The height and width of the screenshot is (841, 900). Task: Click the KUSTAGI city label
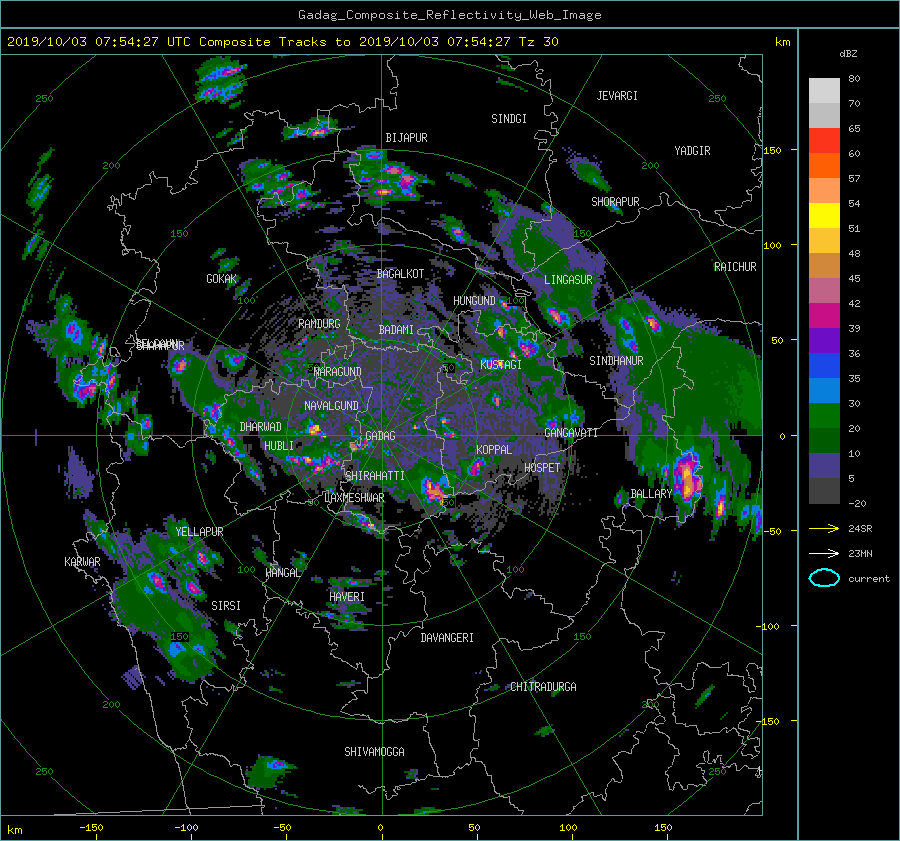501,365
